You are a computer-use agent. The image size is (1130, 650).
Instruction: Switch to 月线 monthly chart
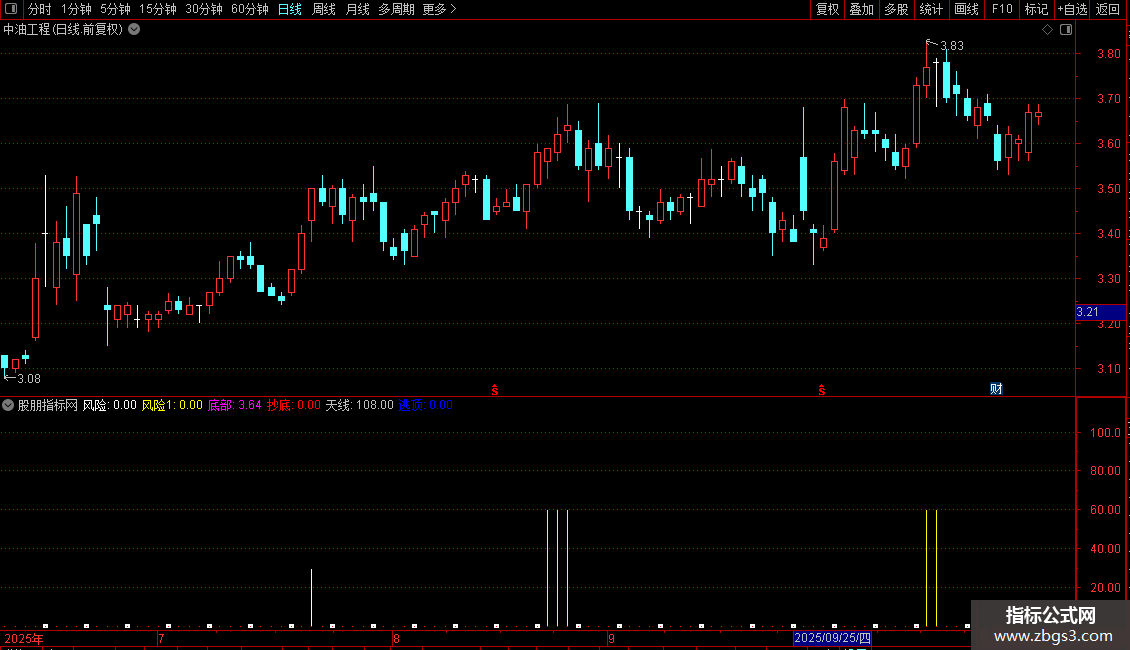(357, 9)
